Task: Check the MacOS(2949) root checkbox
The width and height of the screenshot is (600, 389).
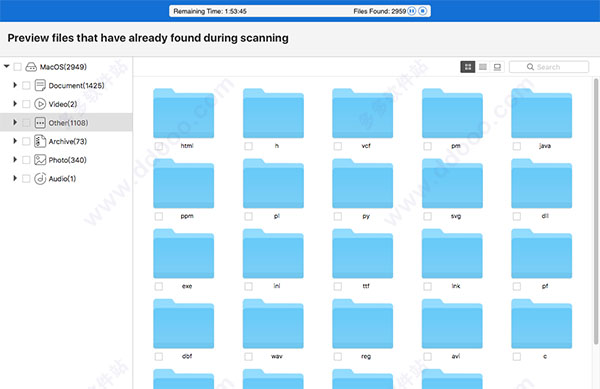Action: (x=18, y=67)
